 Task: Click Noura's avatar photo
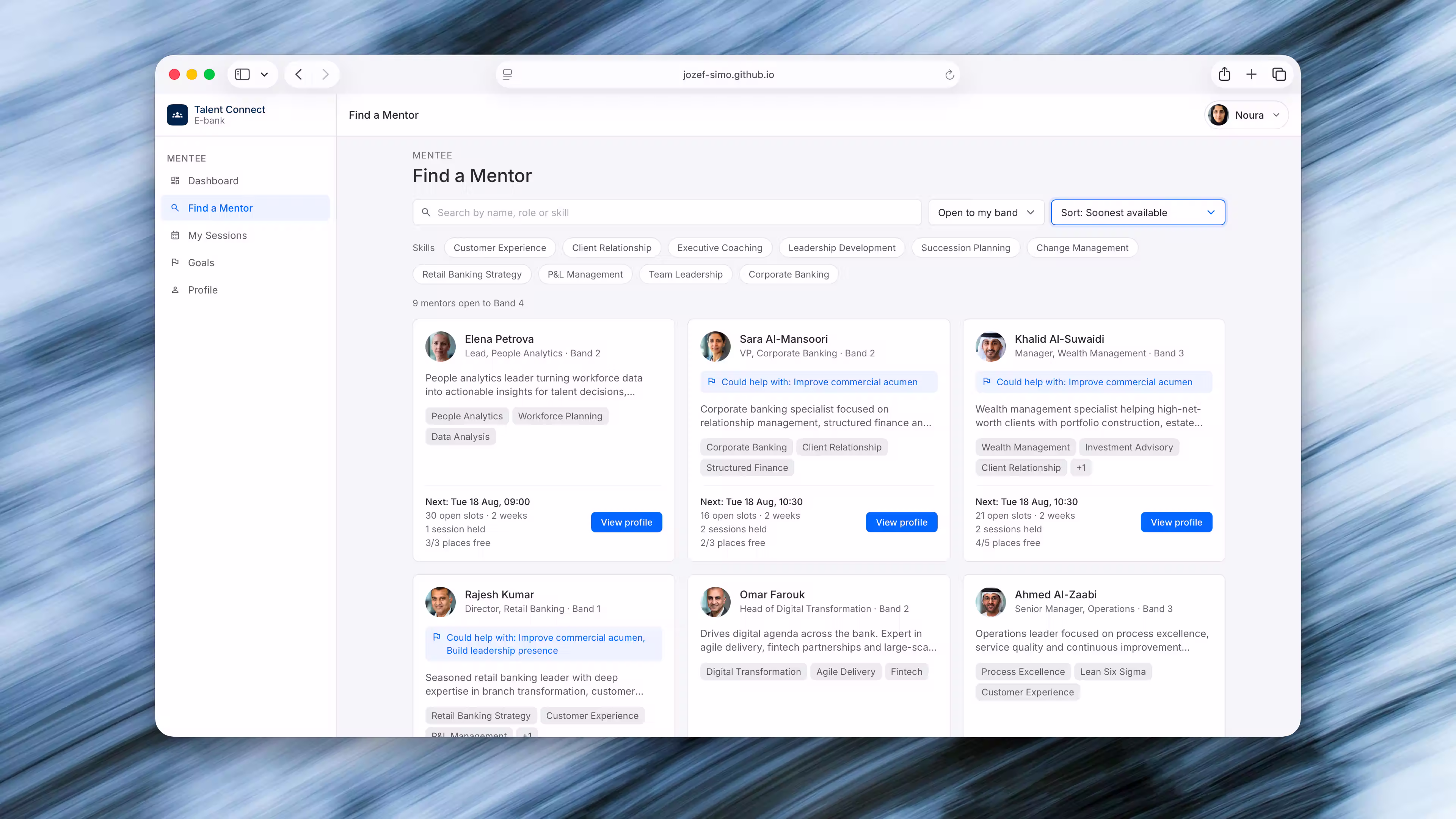(1219, 115)
